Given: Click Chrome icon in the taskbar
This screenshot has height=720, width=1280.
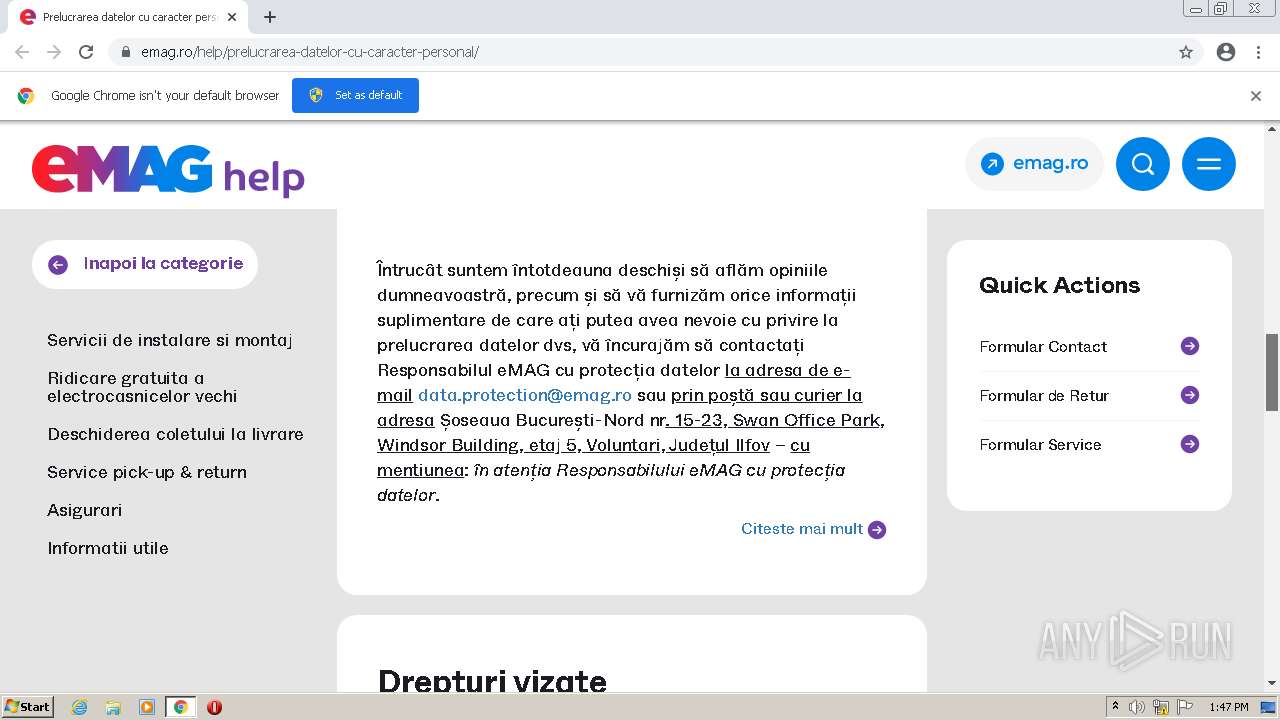Looking at the screenshot, I should (x=181, y=707).
